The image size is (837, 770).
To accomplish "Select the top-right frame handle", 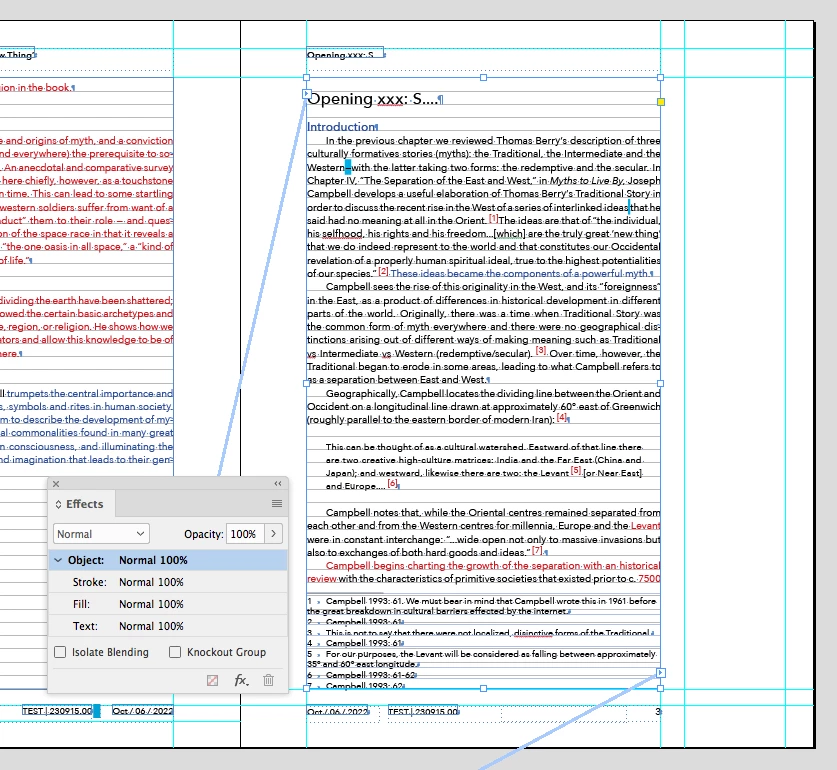I will 661,77.
